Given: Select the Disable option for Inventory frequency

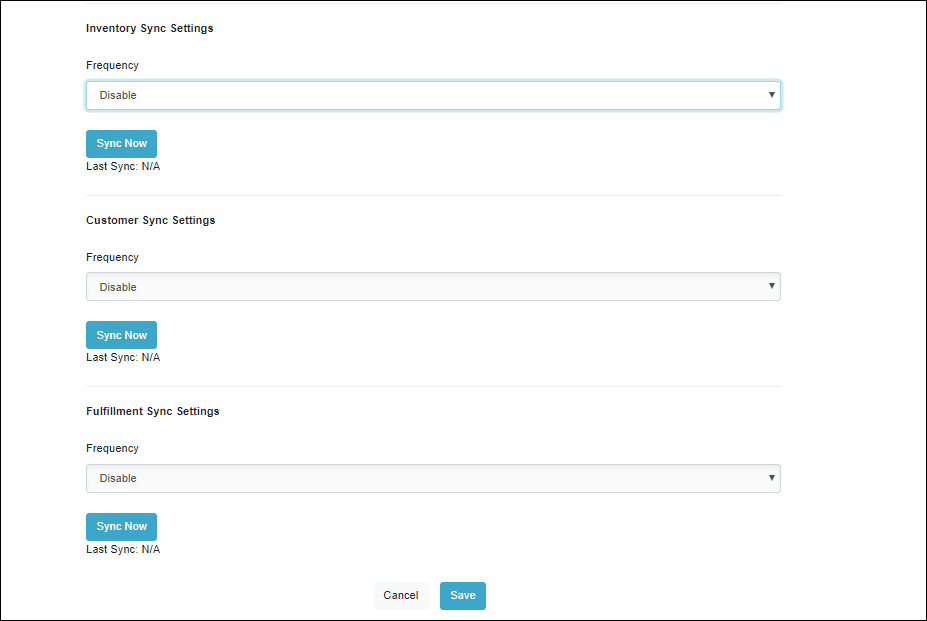Looking at the screenshot, I should (x=117, y=95).
